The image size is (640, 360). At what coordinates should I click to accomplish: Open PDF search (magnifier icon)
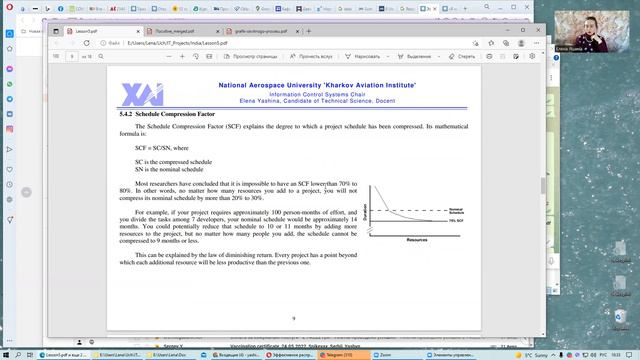tap(101, 56)
